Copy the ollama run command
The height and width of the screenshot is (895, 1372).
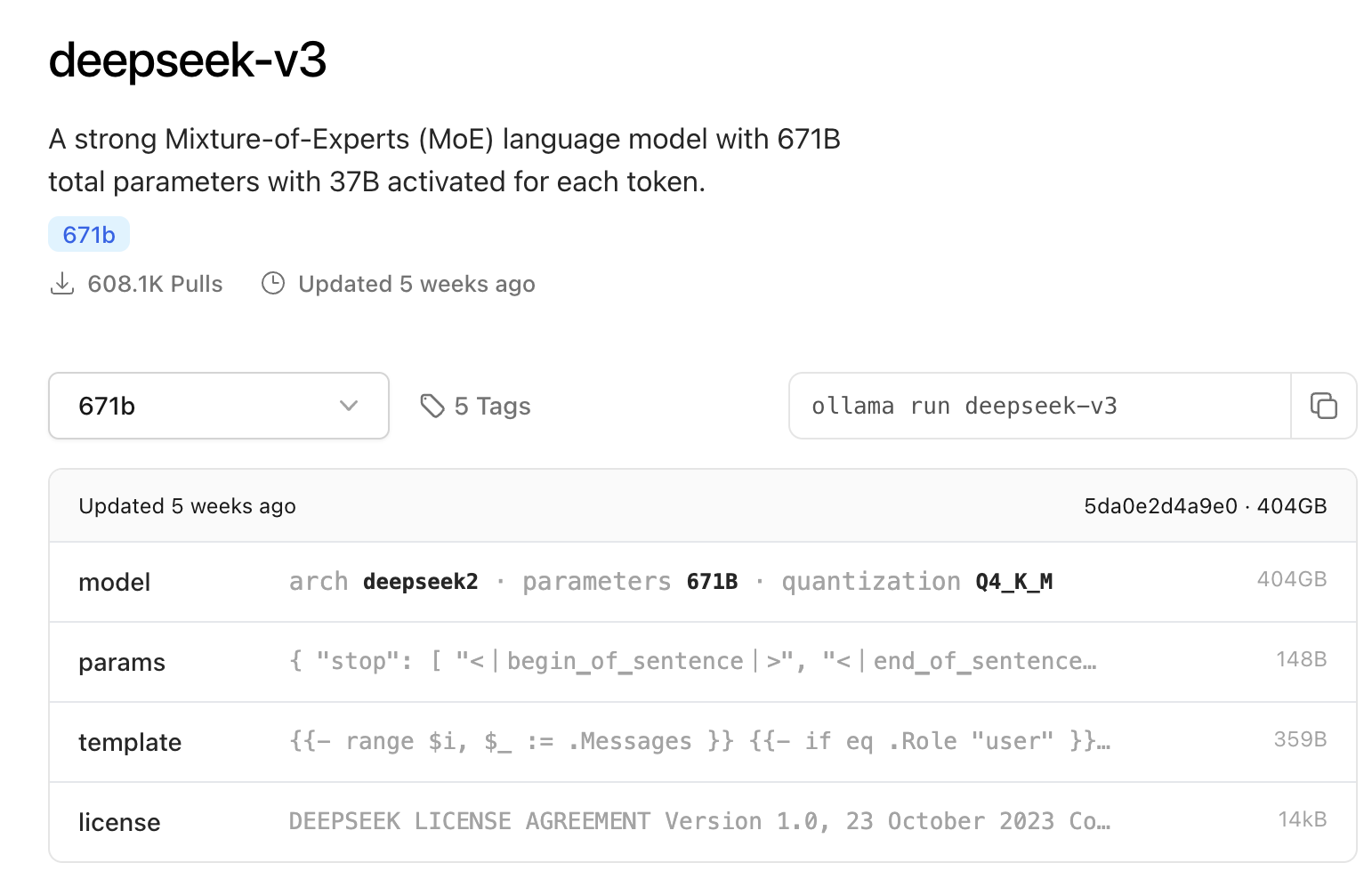pyautogui.click(x=1323, y=406)
